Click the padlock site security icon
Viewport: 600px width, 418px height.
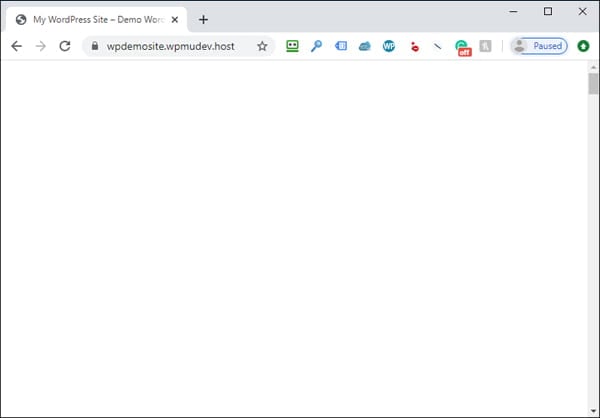coord(95,46)
